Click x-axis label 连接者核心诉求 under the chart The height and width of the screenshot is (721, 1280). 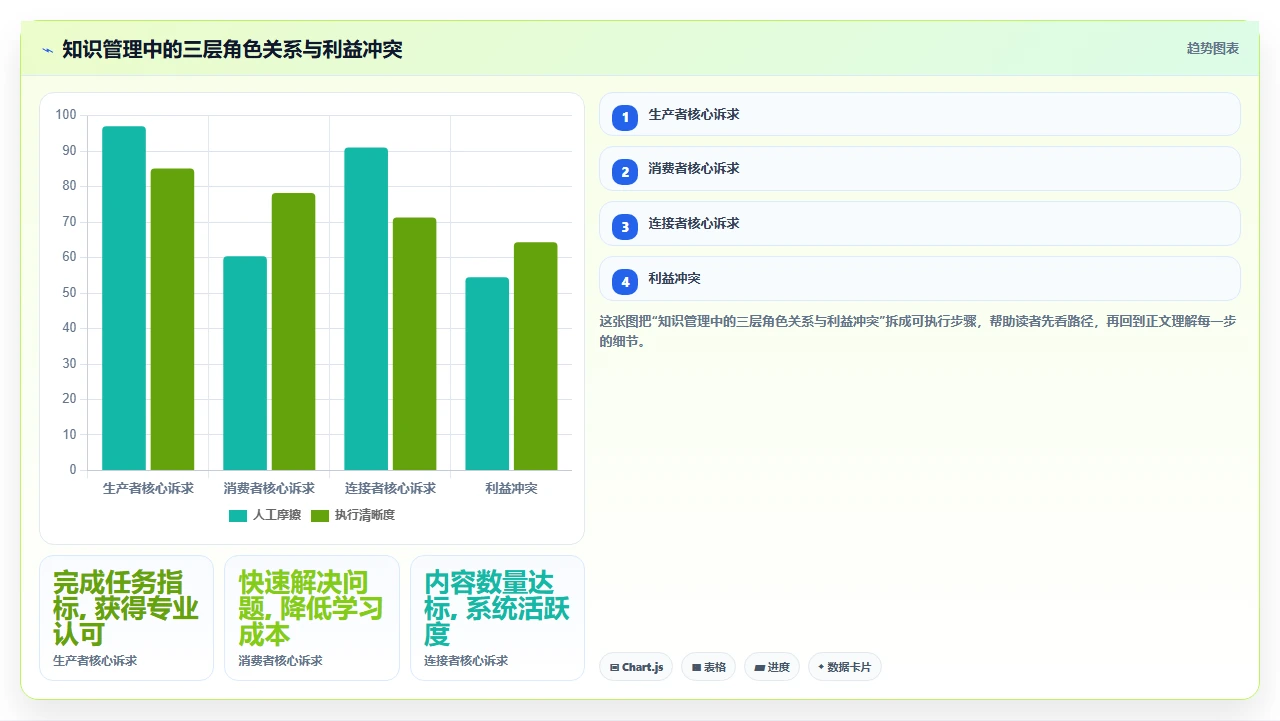click(x=390, y=488)
